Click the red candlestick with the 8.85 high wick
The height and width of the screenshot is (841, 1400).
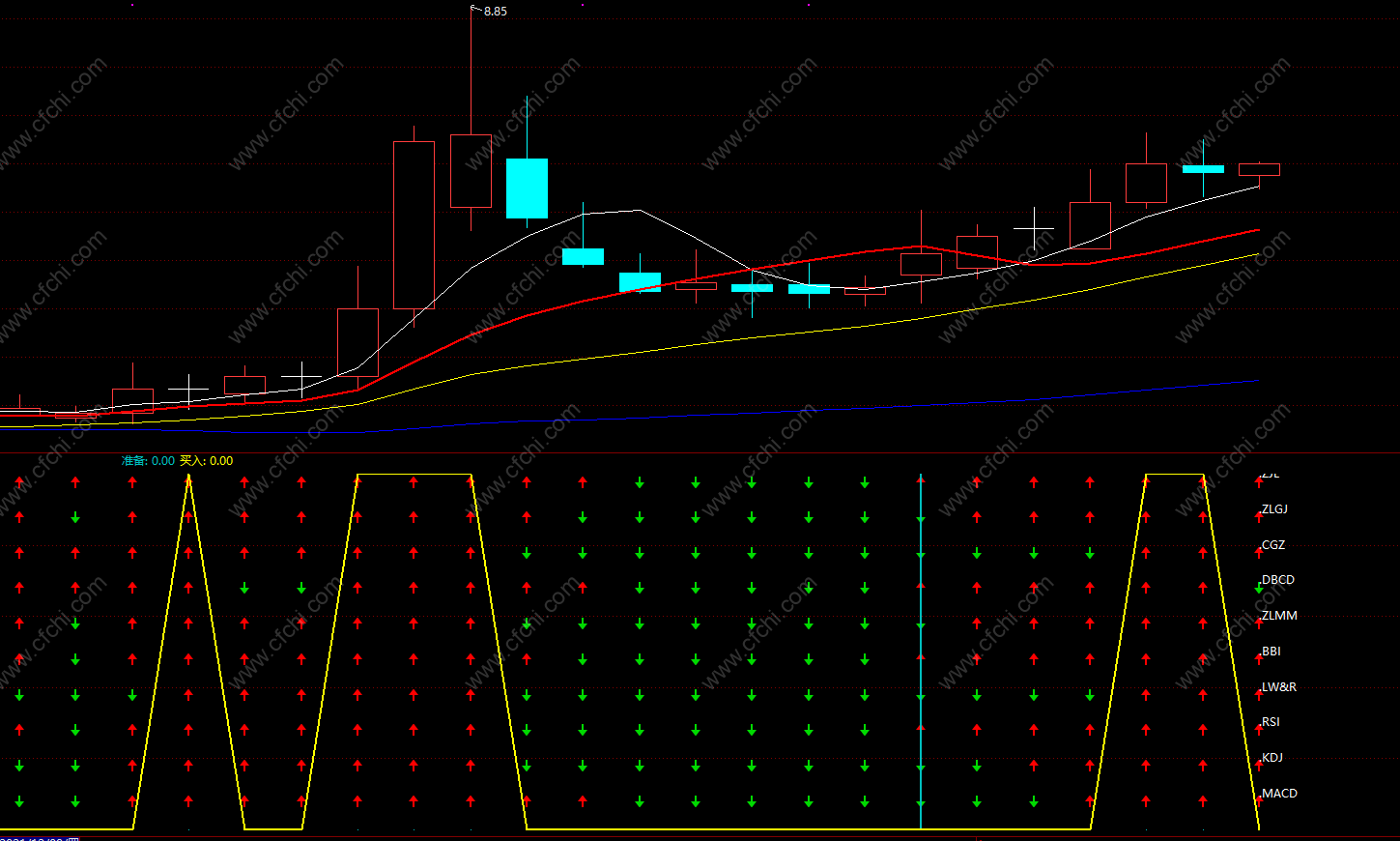[471, 171]
